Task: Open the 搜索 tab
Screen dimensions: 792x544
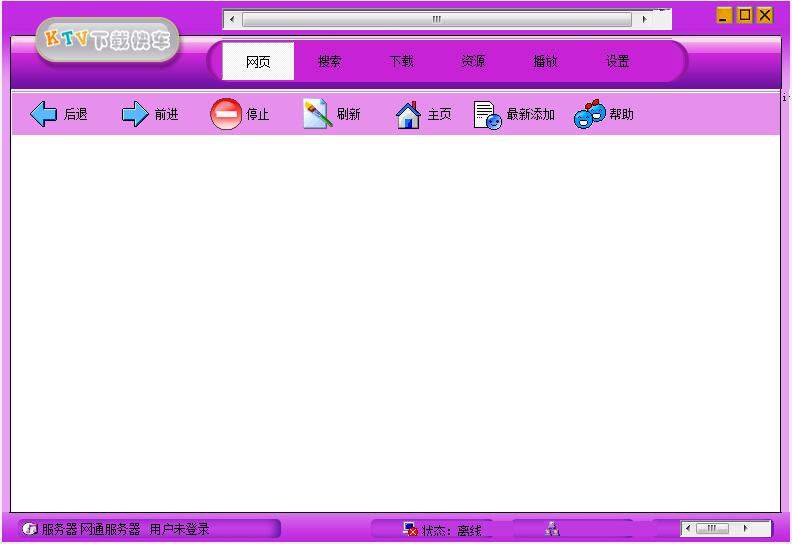Action: [x=330, y=61]
